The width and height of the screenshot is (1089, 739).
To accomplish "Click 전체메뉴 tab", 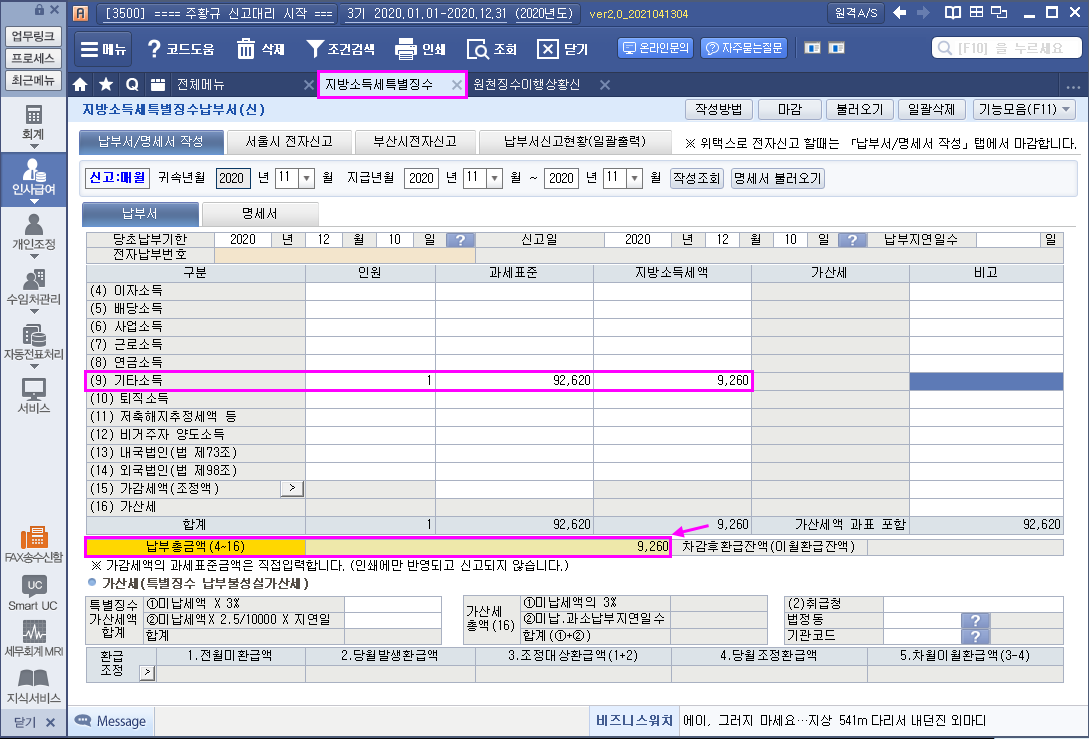I will (x=201, y=85).
